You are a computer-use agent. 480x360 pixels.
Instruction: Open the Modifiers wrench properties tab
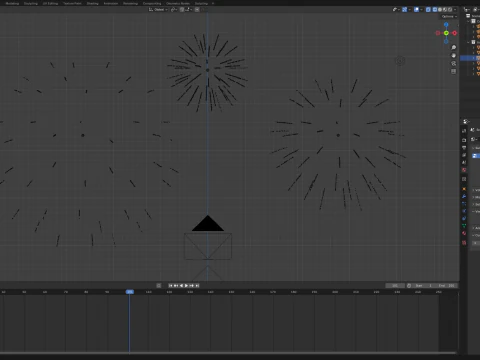click(x=464, y=196)
